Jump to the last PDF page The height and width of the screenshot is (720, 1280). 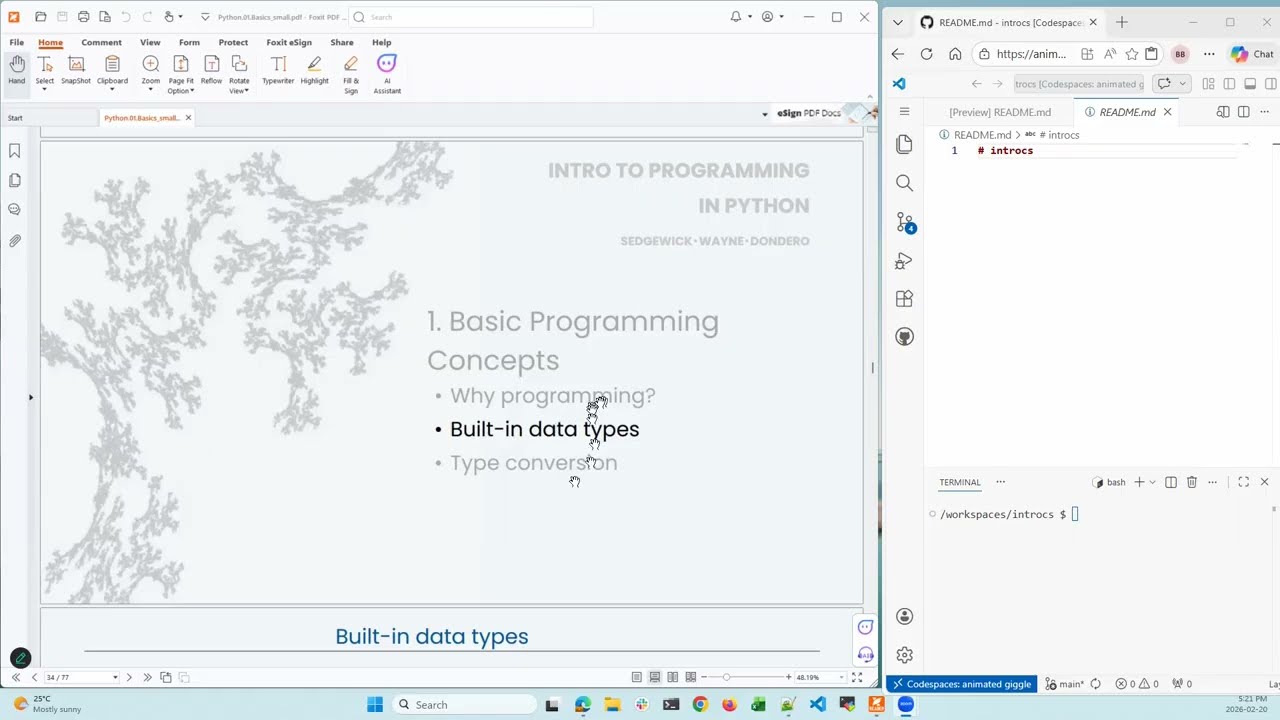[147, 677]
